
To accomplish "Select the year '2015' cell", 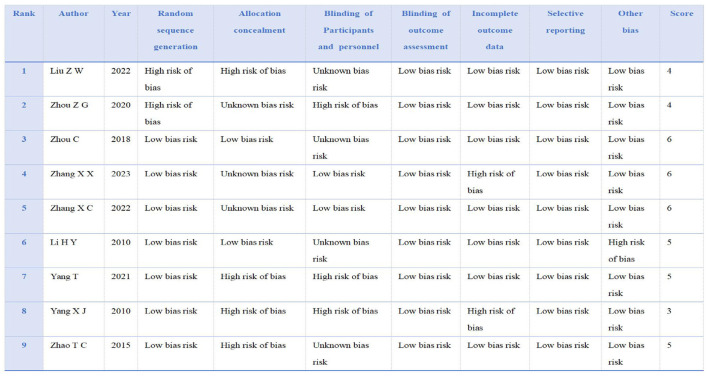I will click(121, 345).
